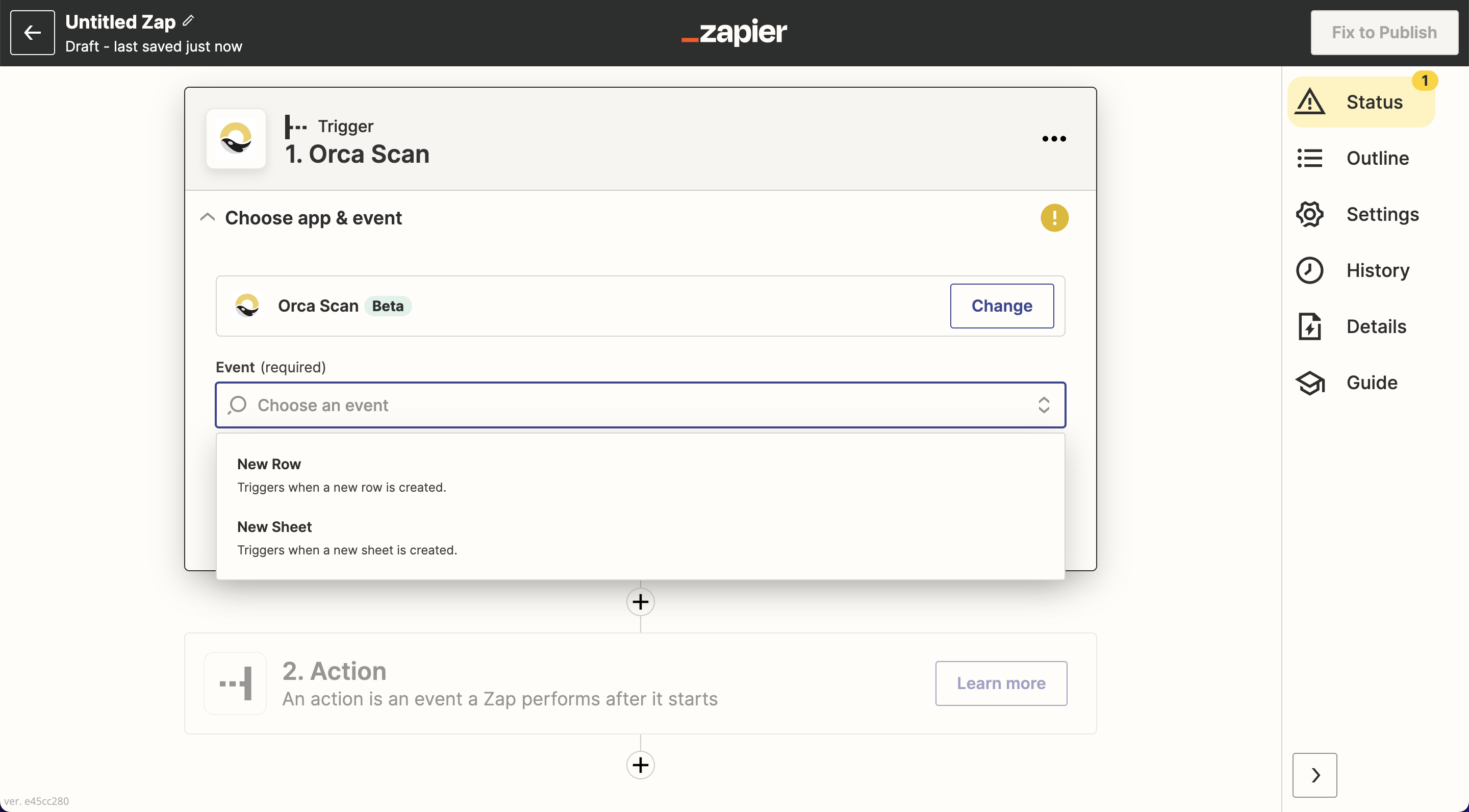
Task: Click the bottom plus connector button
Action: [640, 765]
